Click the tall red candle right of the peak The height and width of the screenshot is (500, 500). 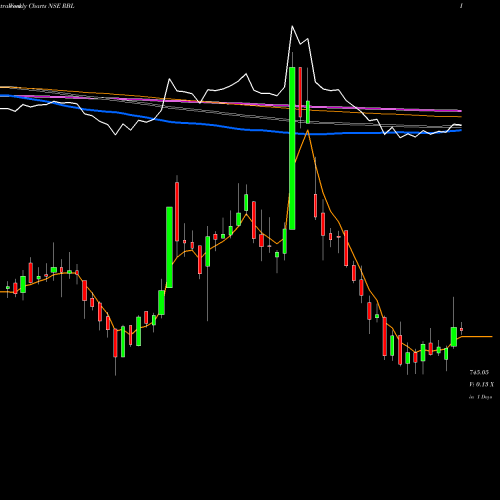pos(300,92)
